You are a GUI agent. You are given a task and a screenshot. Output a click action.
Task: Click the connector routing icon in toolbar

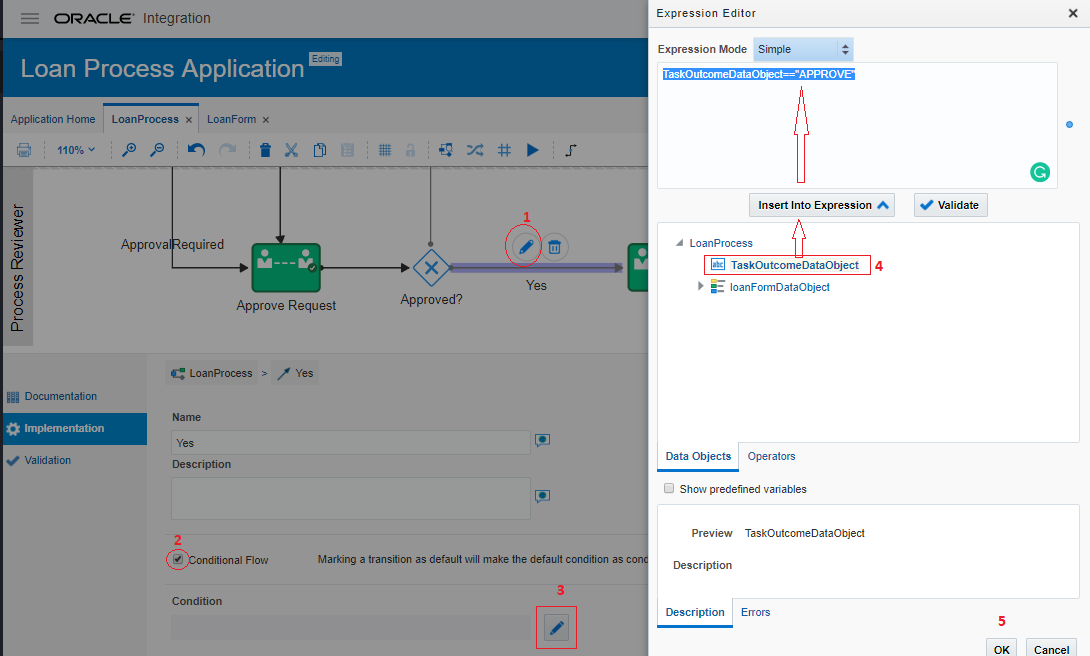tap(571, 150)
